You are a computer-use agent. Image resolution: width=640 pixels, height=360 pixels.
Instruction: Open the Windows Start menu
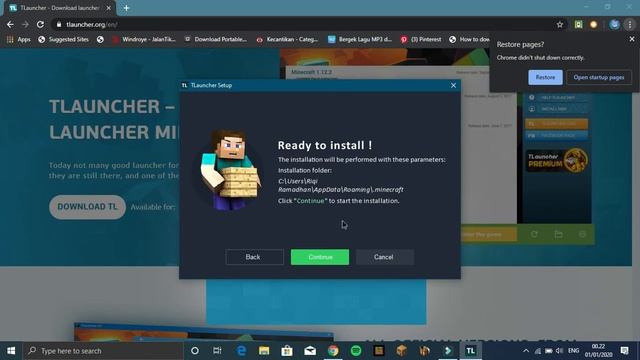11,351
